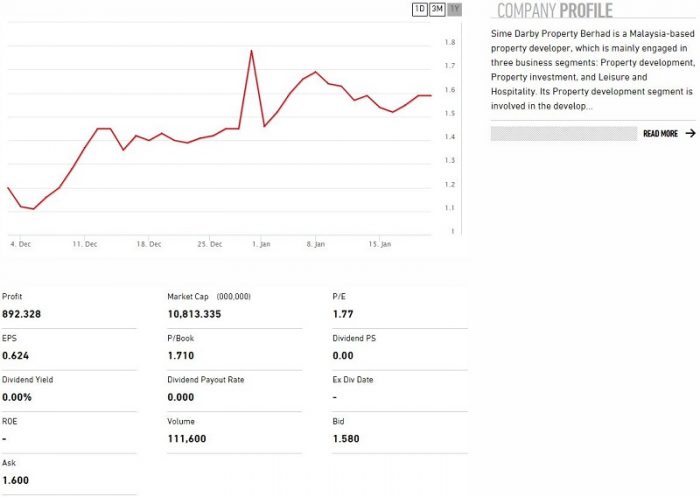Click the hatched gray bar left of READ MORE
Screen dimensions: 700x497
[x=563, y=133]
